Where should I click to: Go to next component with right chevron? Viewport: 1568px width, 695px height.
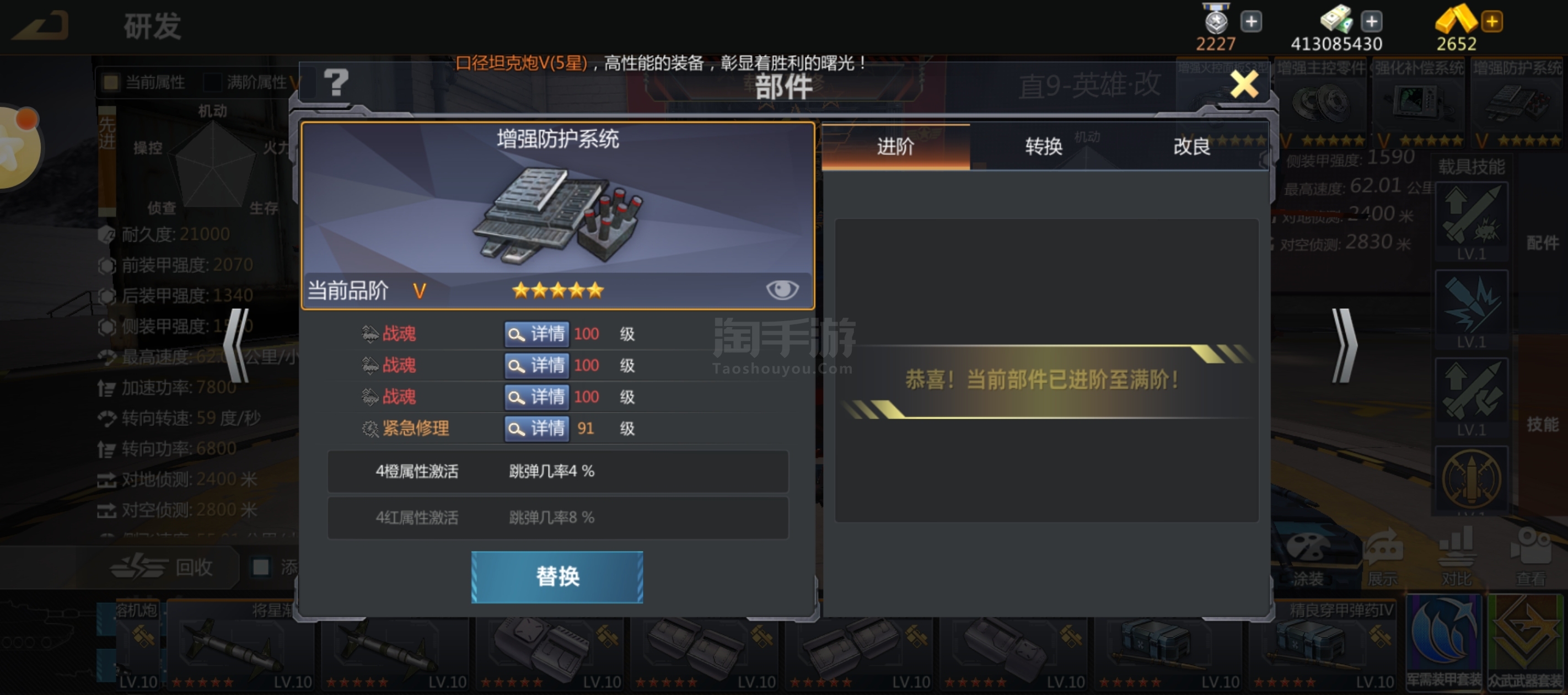tap(1345, 345)
